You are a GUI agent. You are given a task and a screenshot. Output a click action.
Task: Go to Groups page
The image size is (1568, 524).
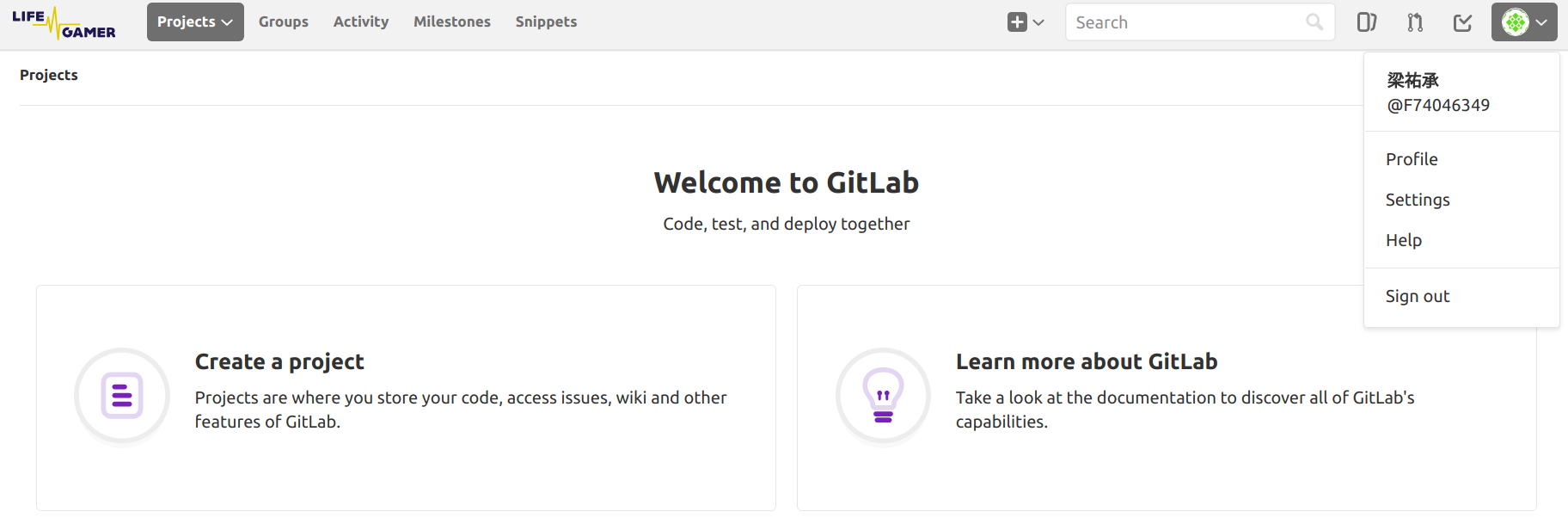284,22
